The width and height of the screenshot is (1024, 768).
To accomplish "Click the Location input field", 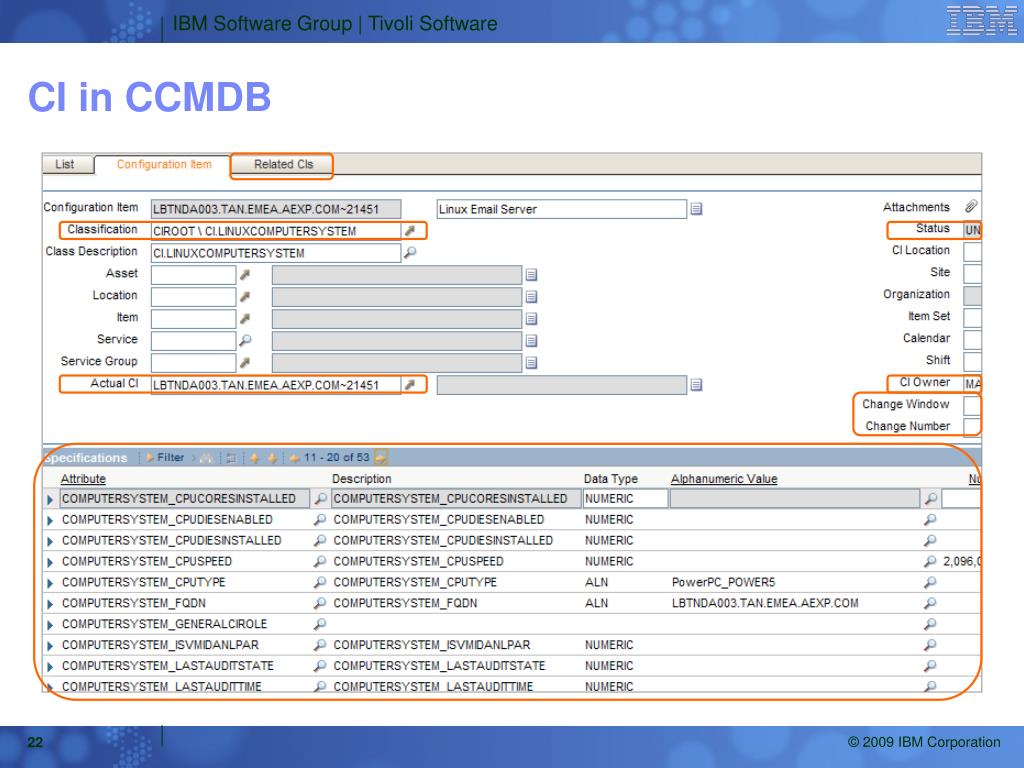I will [x=193, y=296].
